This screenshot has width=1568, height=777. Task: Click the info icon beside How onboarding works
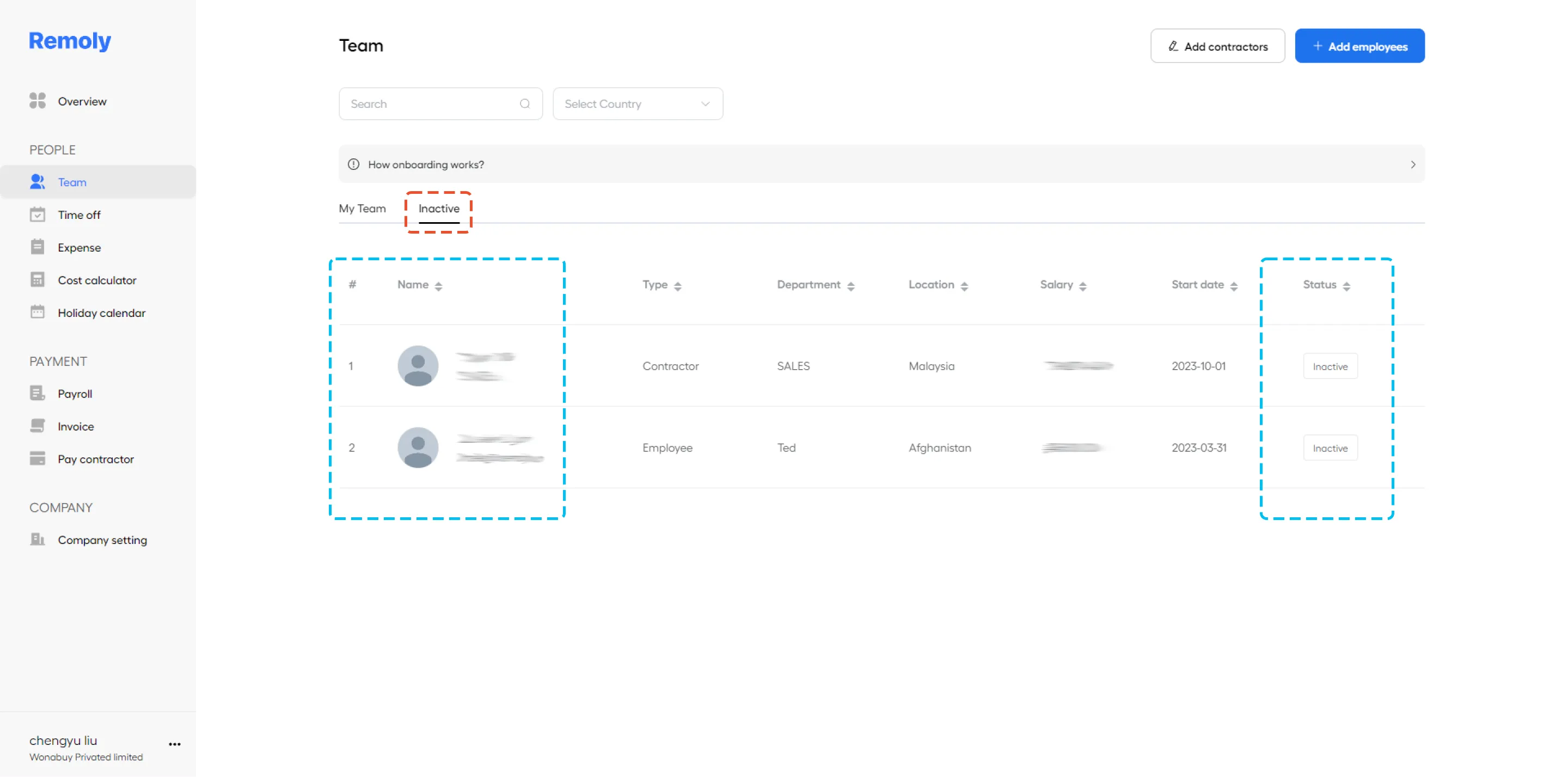coord(354,164)
